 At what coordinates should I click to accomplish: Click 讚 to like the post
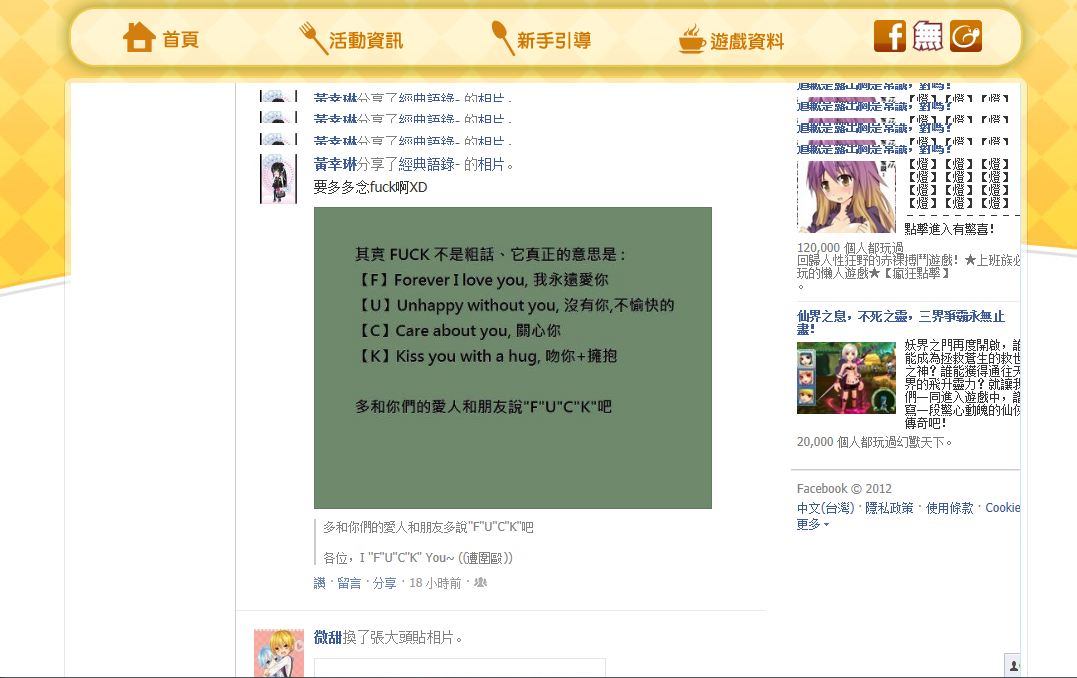(x=319, y=583)
